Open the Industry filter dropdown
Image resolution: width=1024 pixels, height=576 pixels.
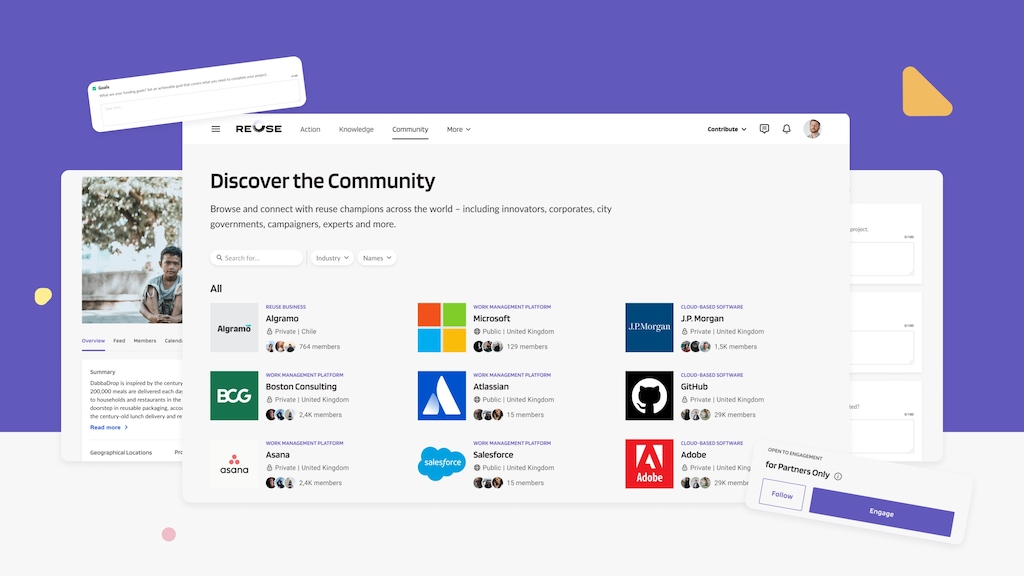tap(332, 258)
